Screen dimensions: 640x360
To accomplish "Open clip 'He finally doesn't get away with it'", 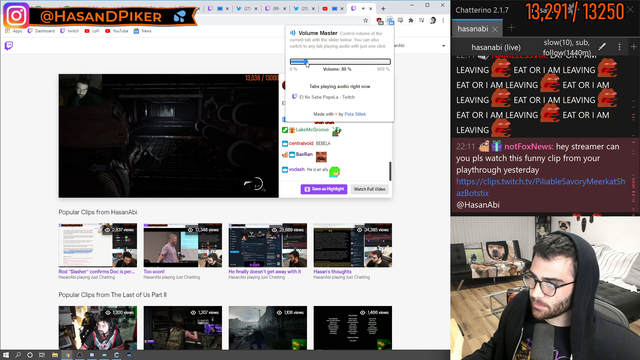I will [x=267, y=245].
